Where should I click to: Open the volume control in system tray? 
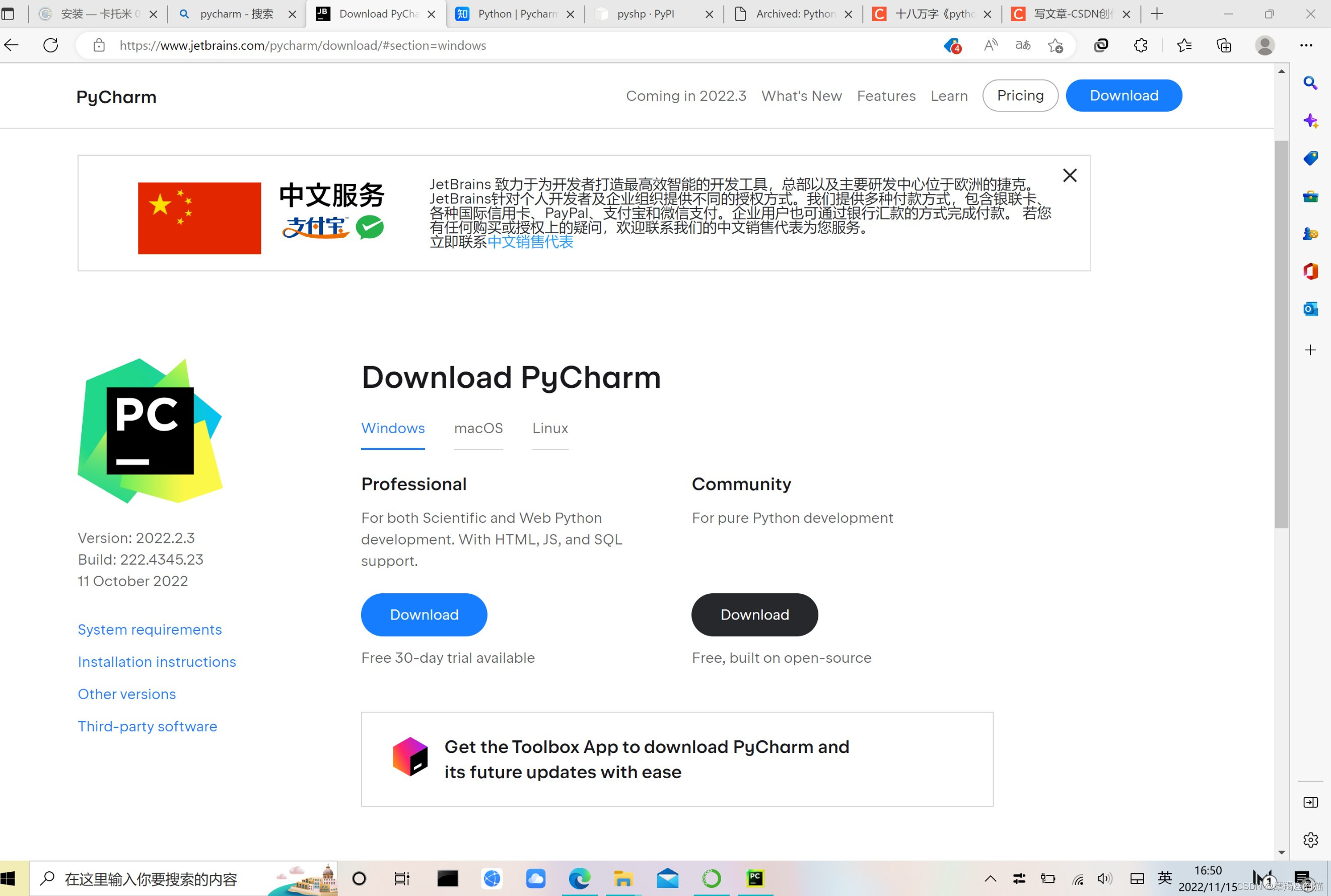(x=1104, y=879)
